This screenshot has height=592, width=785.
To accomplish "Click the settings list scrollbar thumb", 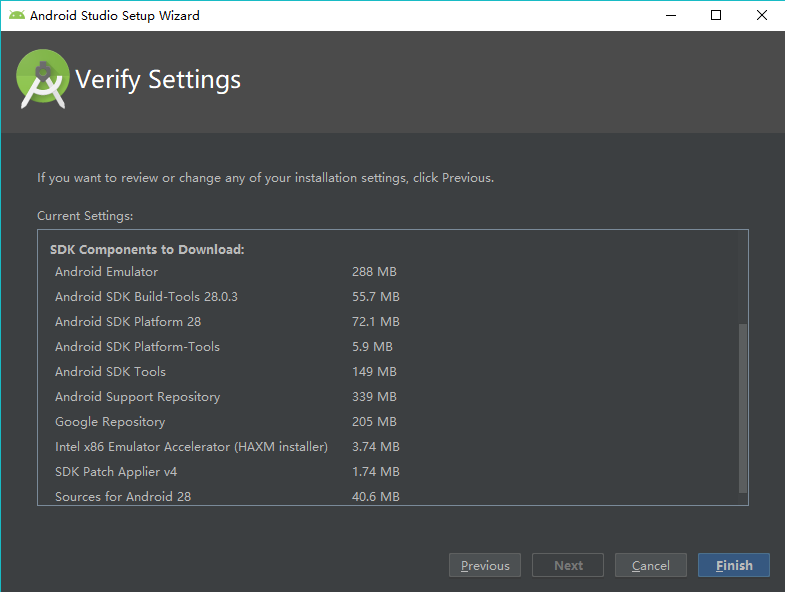I will pos(743,408).
